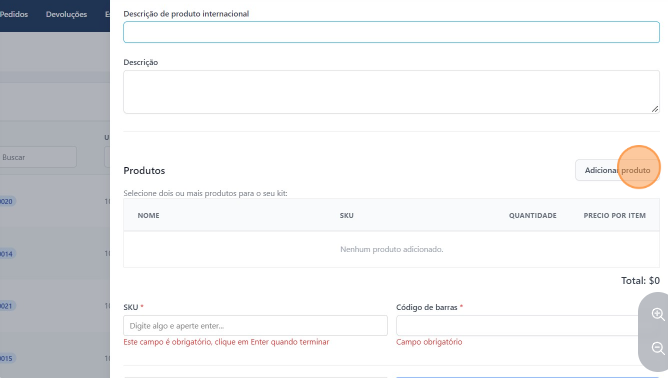This screenshot has height=378, width=668.
Task: Select the badge ending in 021
Action: [x=7, y=306]
